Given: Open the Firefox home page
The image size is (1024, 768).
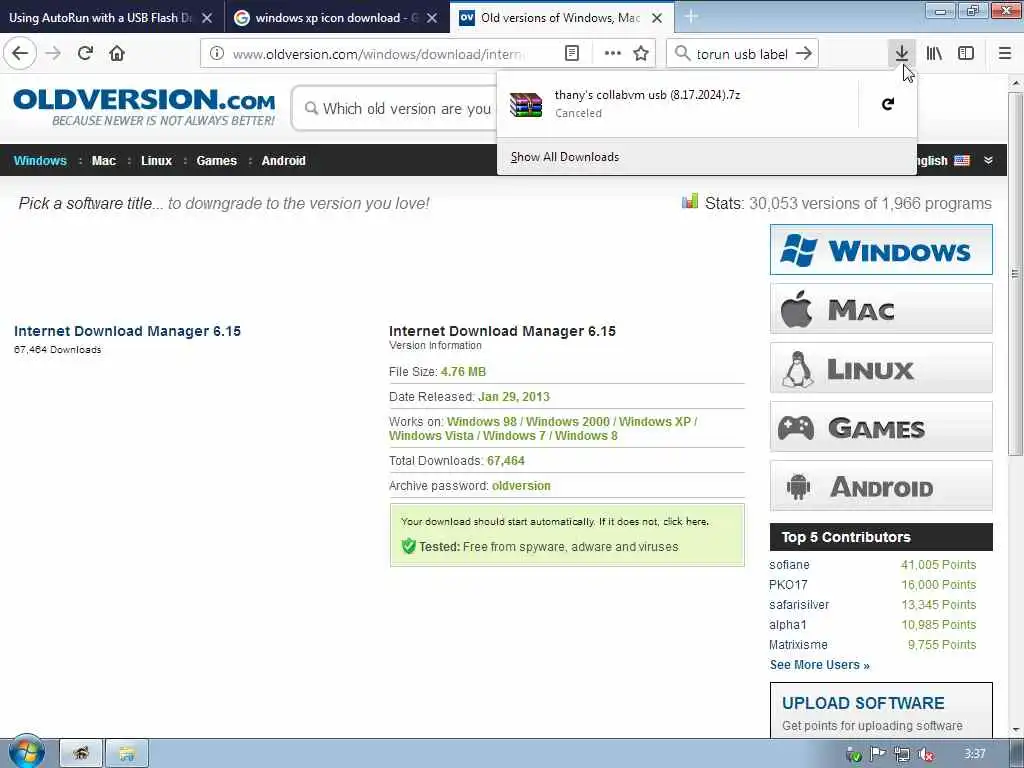Looking at the screenshot, I should (x=117, y=54).
